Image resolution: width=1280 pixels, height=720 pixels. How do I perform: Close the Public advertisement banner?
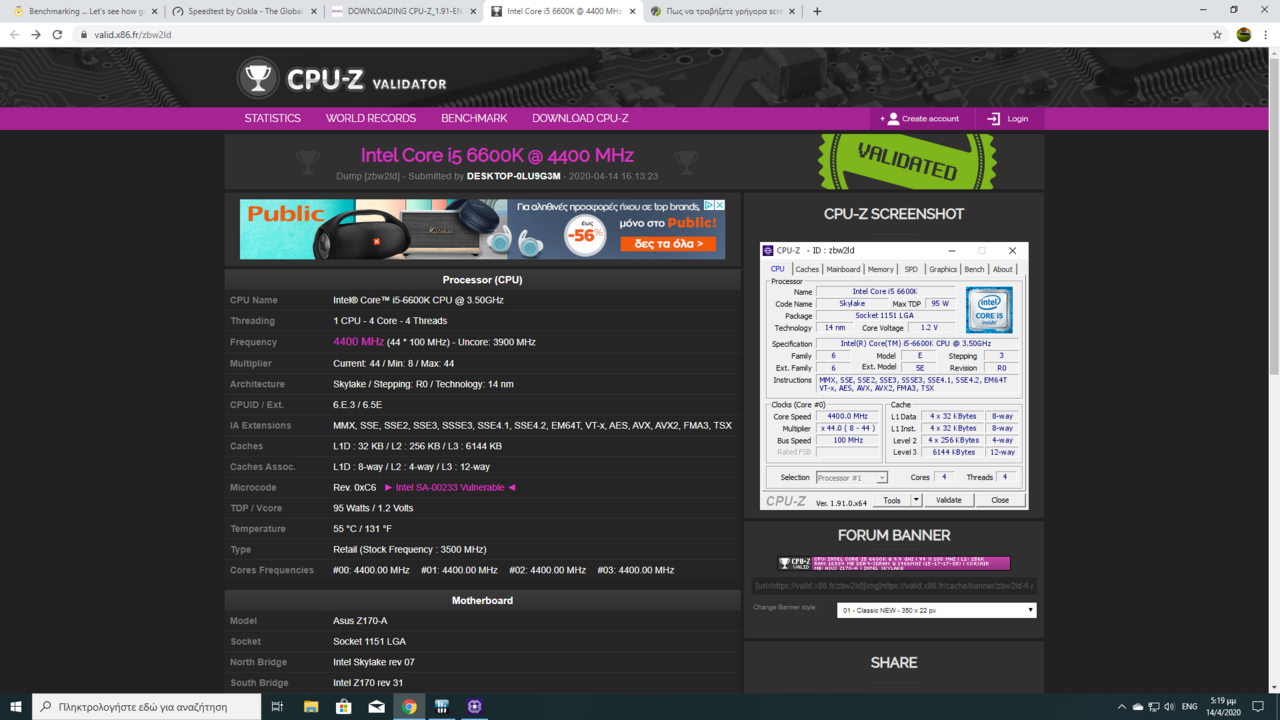coord(720,205)
